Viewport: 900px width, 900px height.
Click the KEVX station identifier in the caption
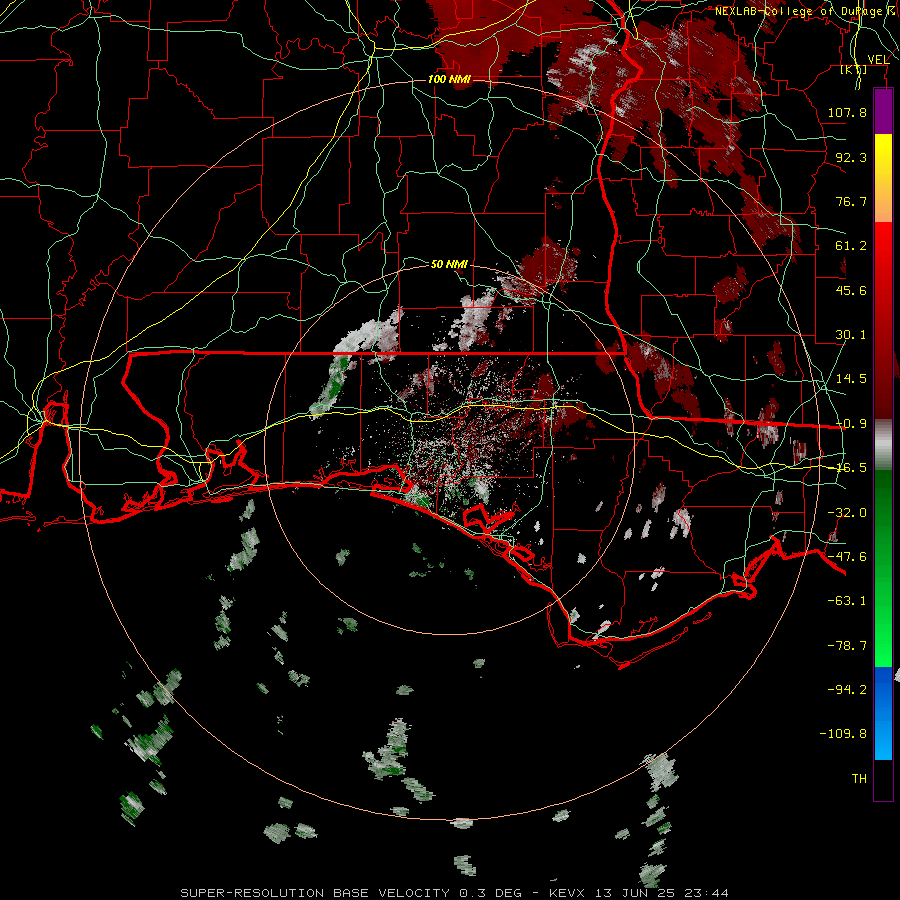coord(568,893)
